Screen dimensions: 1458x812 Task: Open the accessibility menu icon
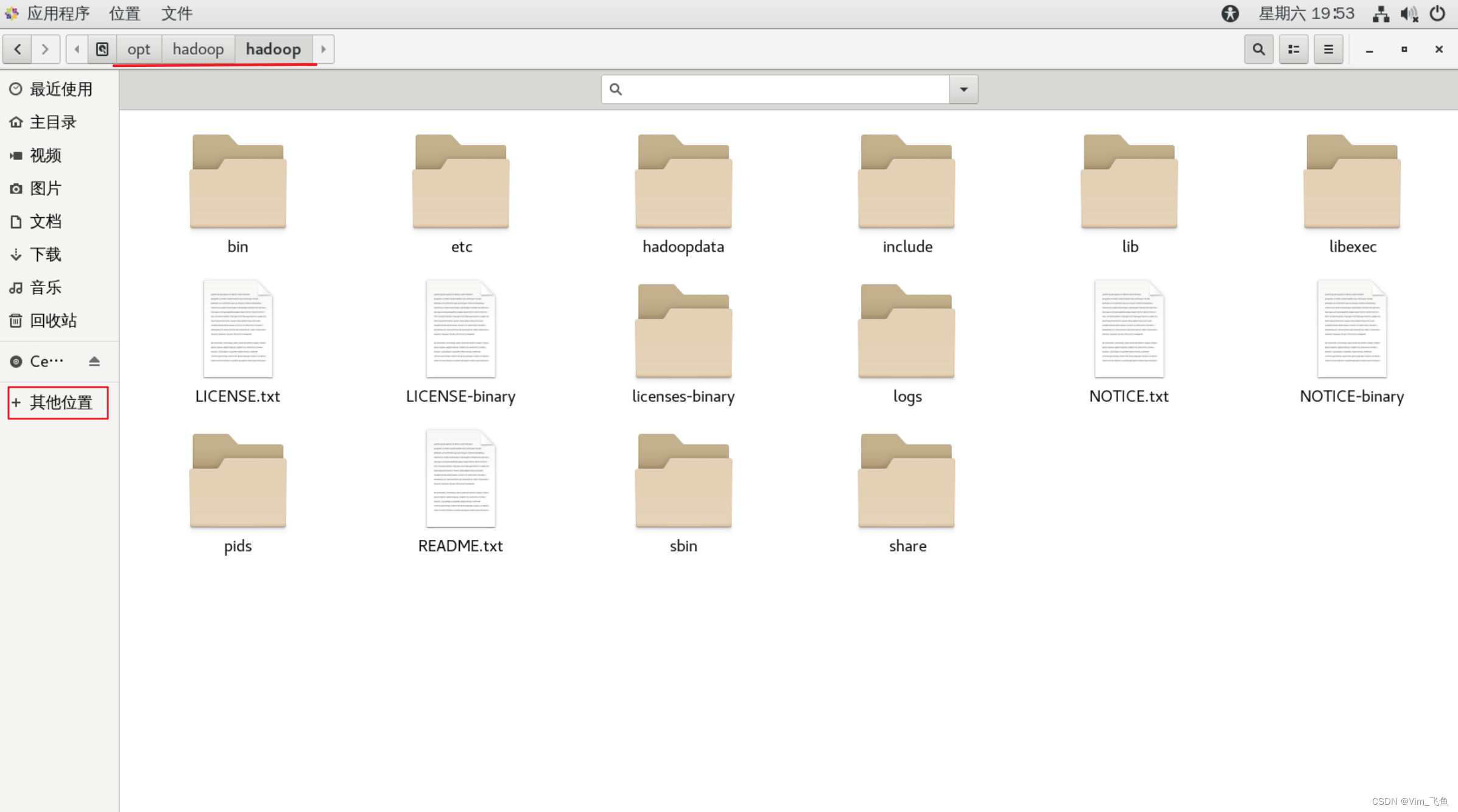(x=1230, y=13)
